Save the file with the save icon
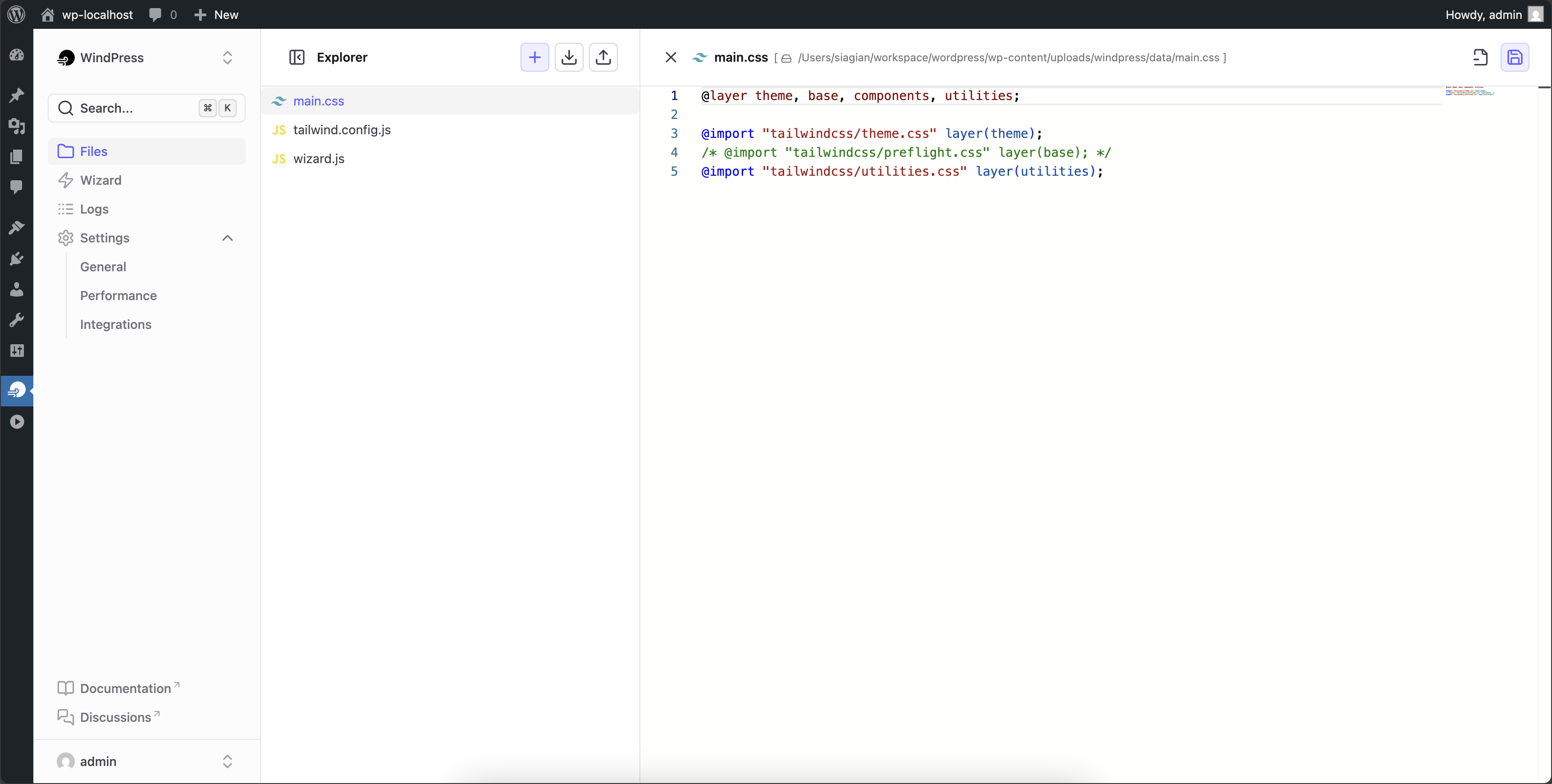 1515,57
